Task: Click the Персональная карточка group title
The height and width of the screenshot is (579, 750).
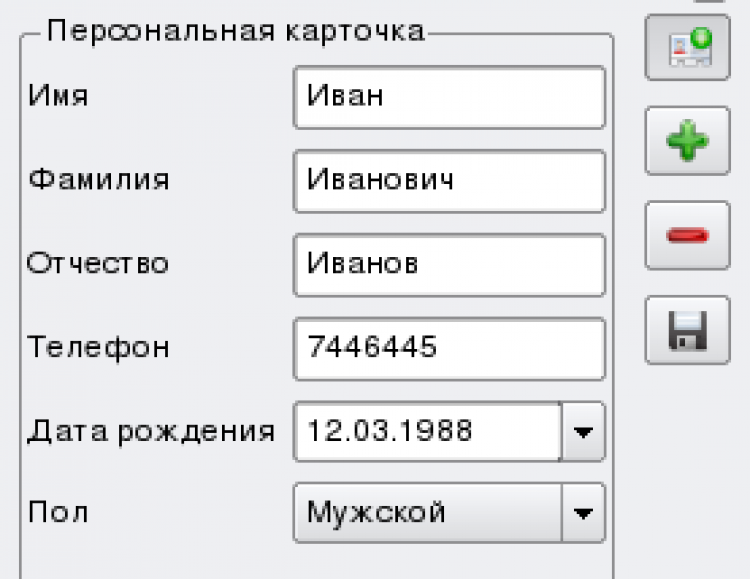Action: 236,31
